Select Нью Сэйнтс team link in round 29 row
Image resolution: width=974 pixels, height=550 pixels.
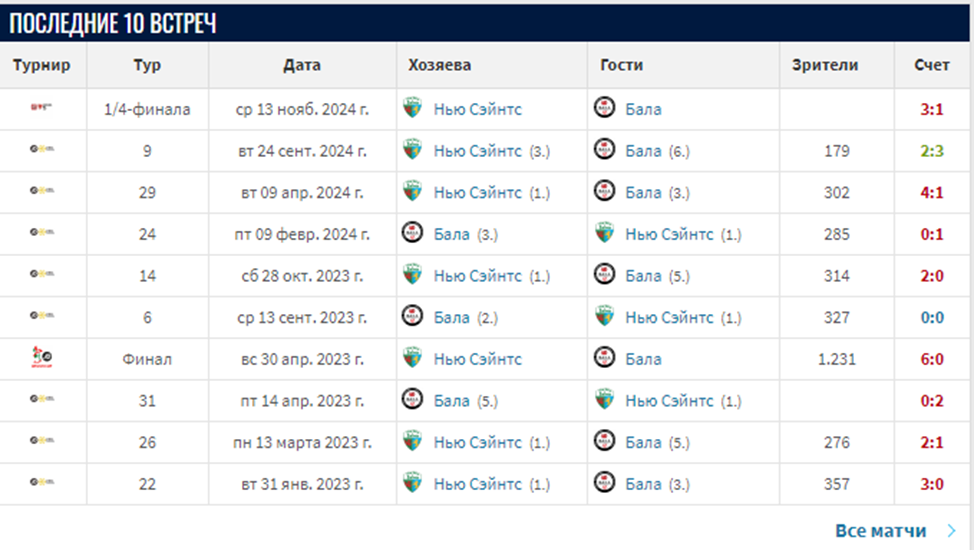tap(477, 193)
